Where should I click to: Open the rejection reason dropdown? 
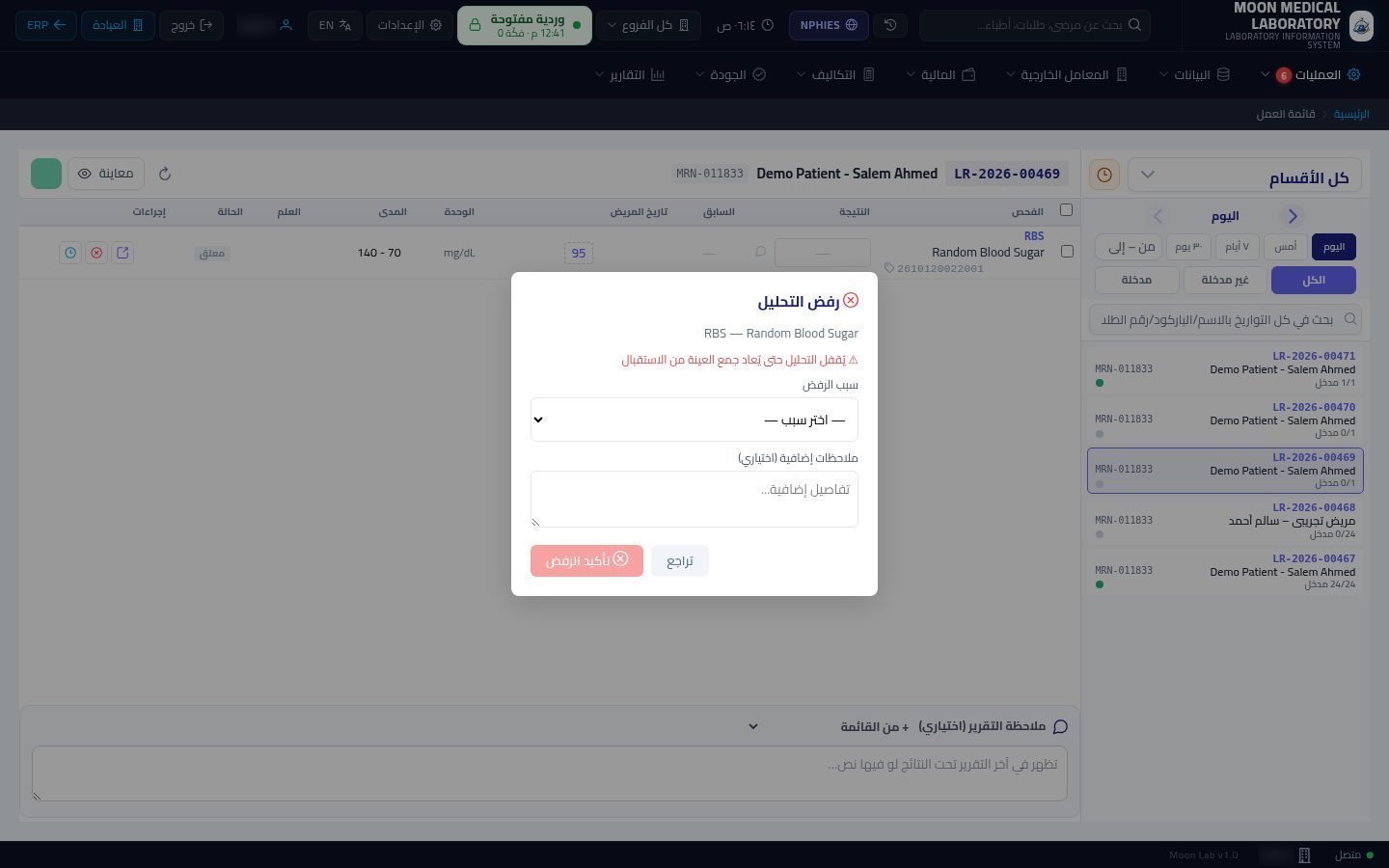click(x=694, y=420)
